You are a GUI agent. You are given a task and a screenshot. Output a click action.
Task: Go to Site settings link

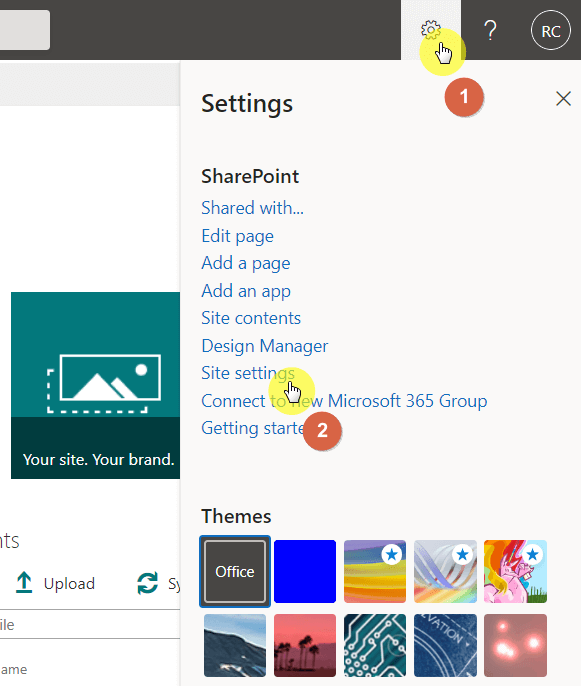pos(248,373)
